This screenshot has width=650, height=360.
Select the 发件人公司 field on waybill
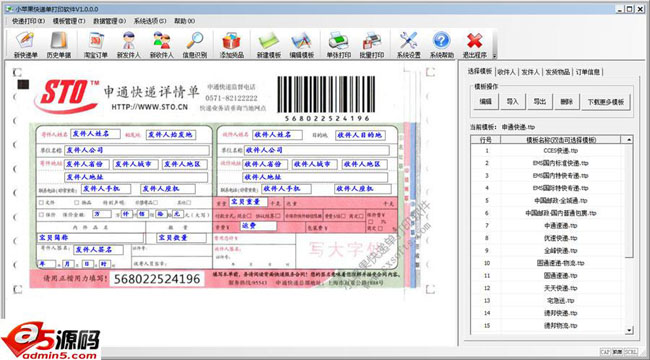137,150
